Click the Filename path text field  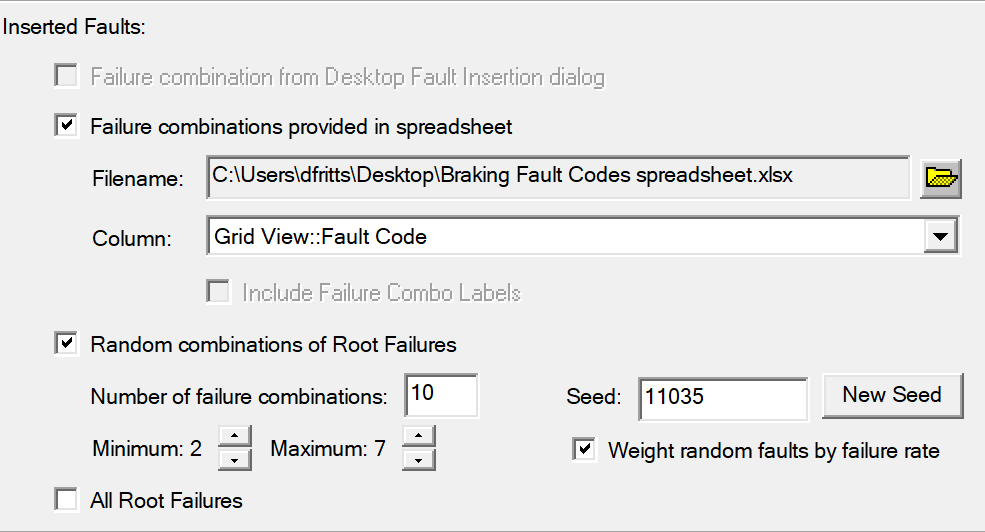tap(556, 176)
